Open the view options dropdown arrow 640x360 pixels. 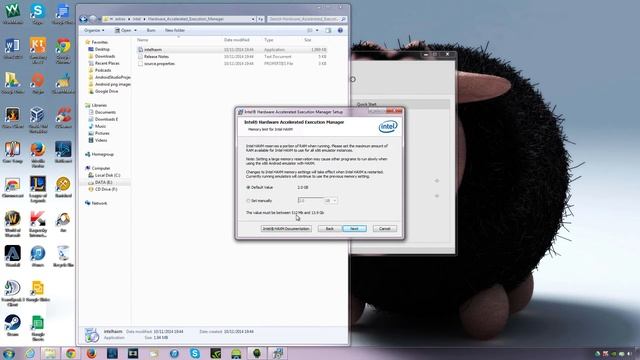pyautogui.click(x=317, y=31)
